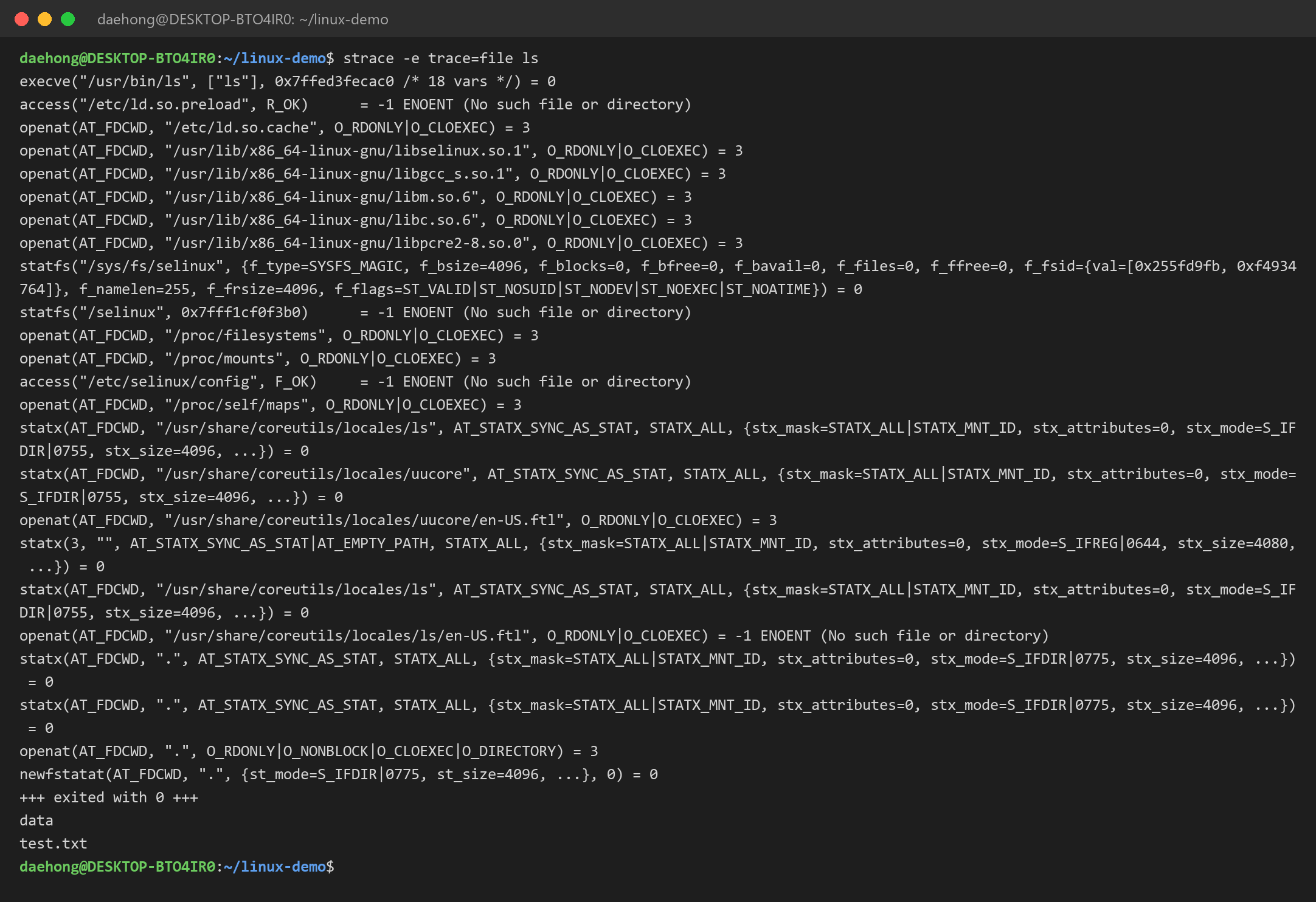Click the '+++ exited with 0 +++' line
The image size is (1316, 902).
point(109,797)
